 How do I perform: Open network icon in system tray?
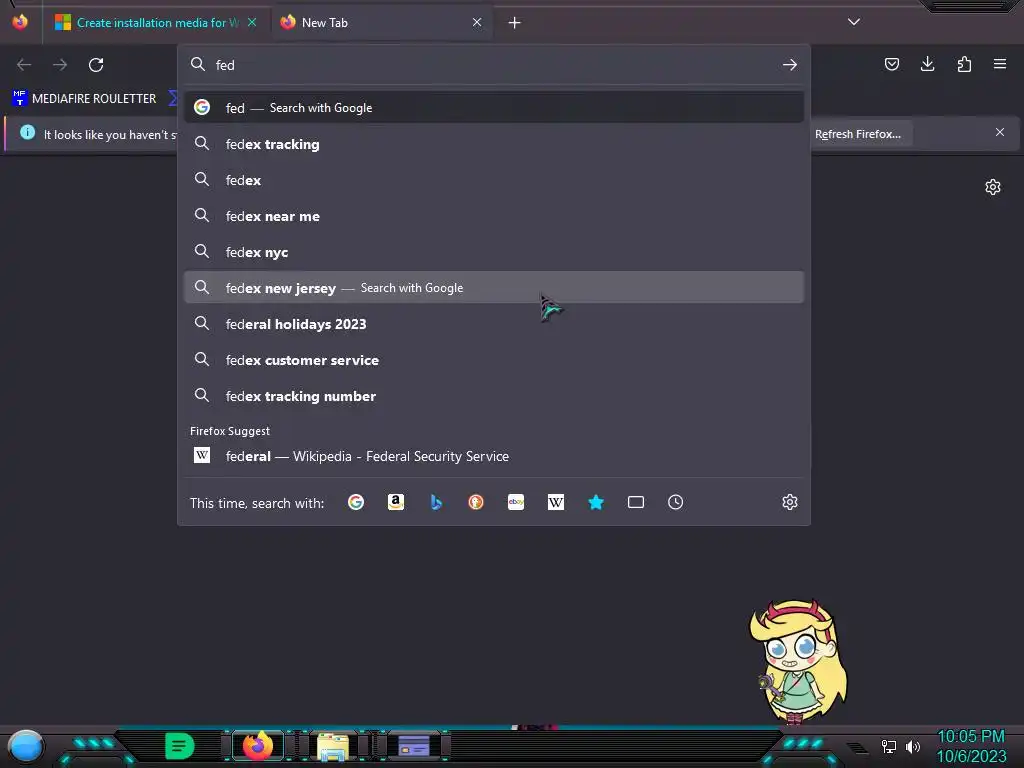(889, 746)
